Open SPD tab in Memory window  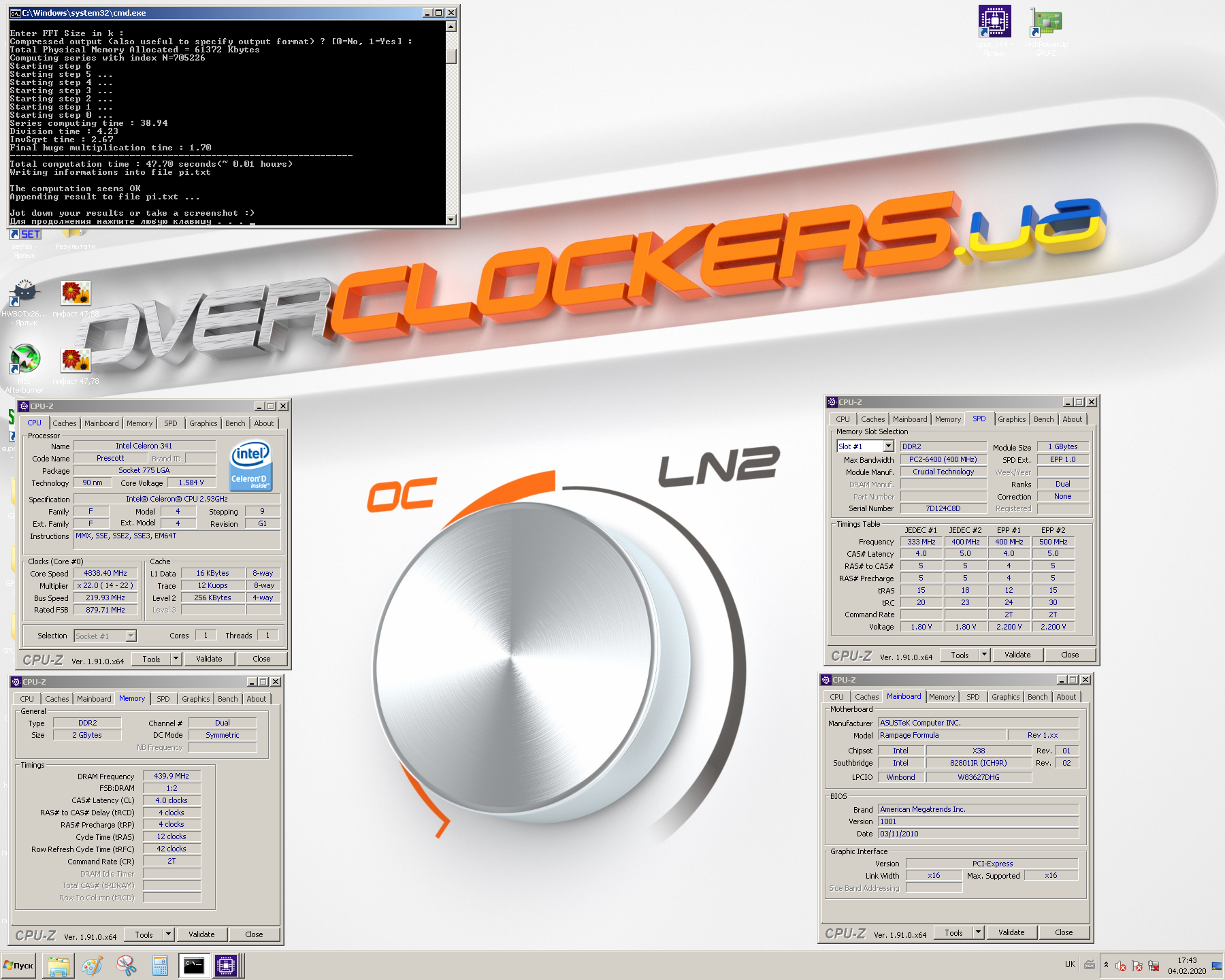click(x=163, y=699)
